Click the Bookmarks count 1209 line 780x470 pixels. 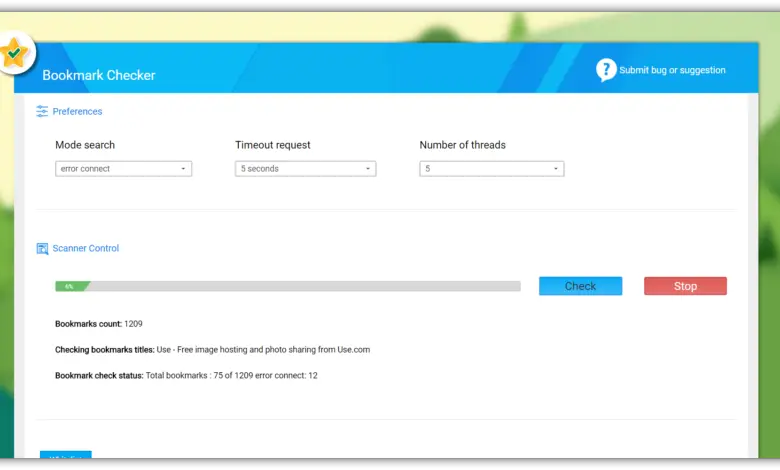click(98, 324)
